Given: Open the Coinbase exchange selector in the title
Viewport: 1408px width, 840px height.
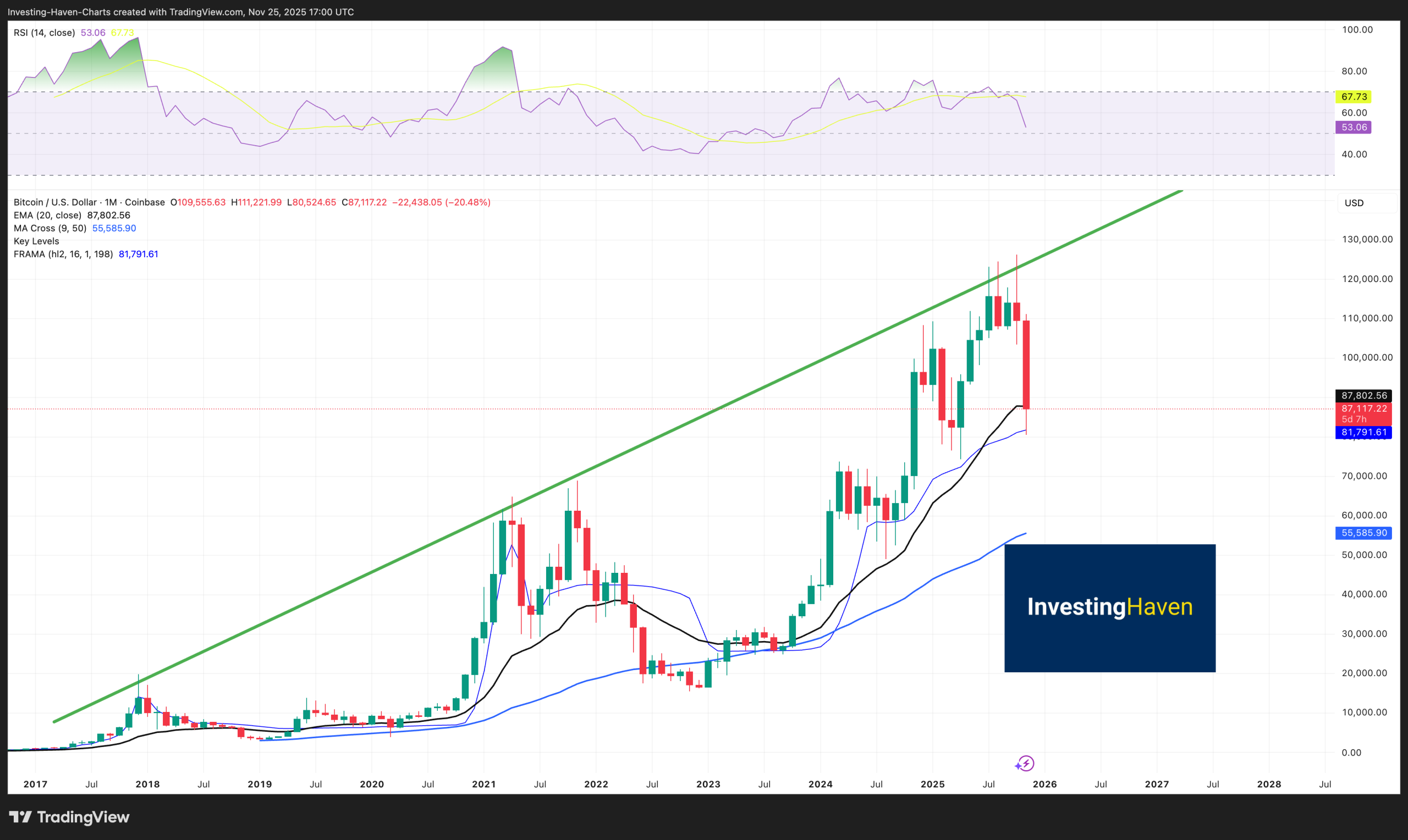Looking at the screenshot, I should [x=142, y=202].
